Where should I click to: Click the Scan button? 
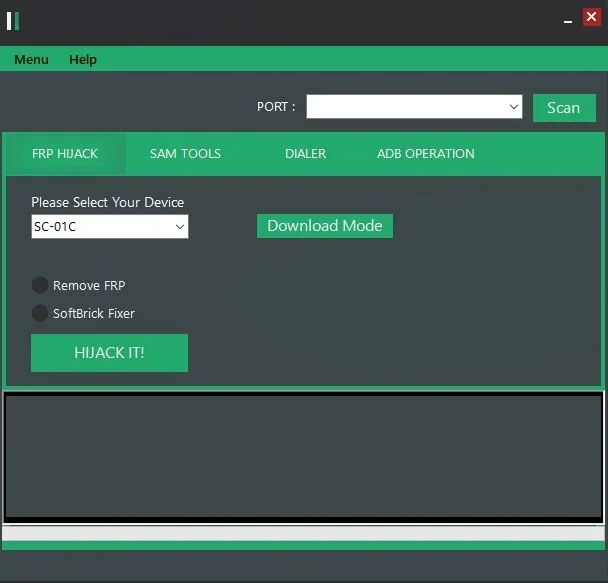coord(564,108)
